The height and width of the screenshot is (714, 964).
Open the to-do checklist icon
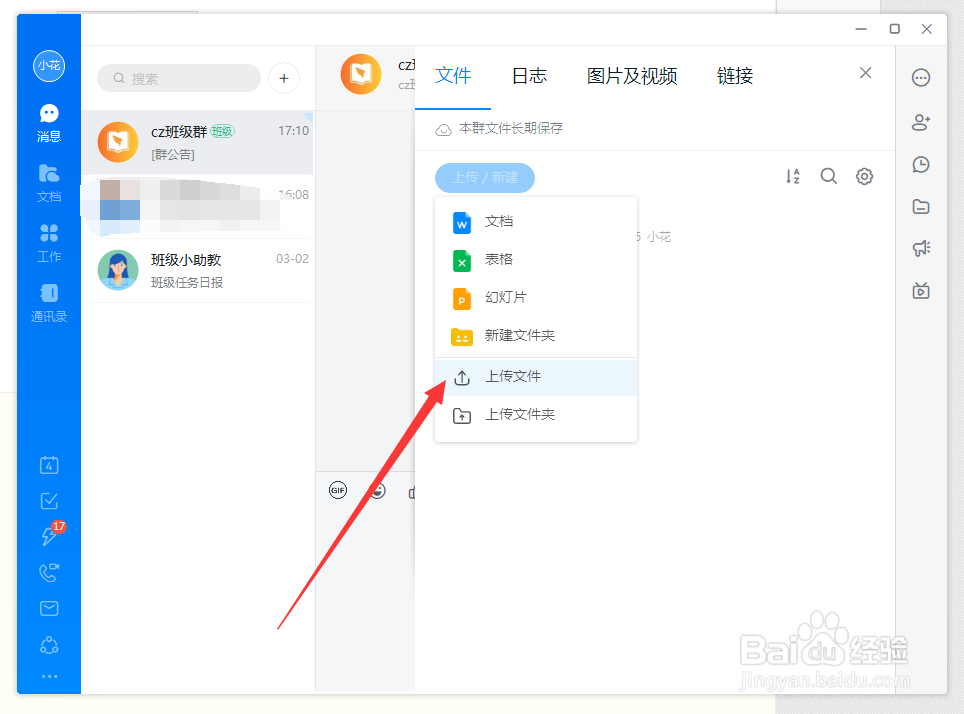click(49, 500)
